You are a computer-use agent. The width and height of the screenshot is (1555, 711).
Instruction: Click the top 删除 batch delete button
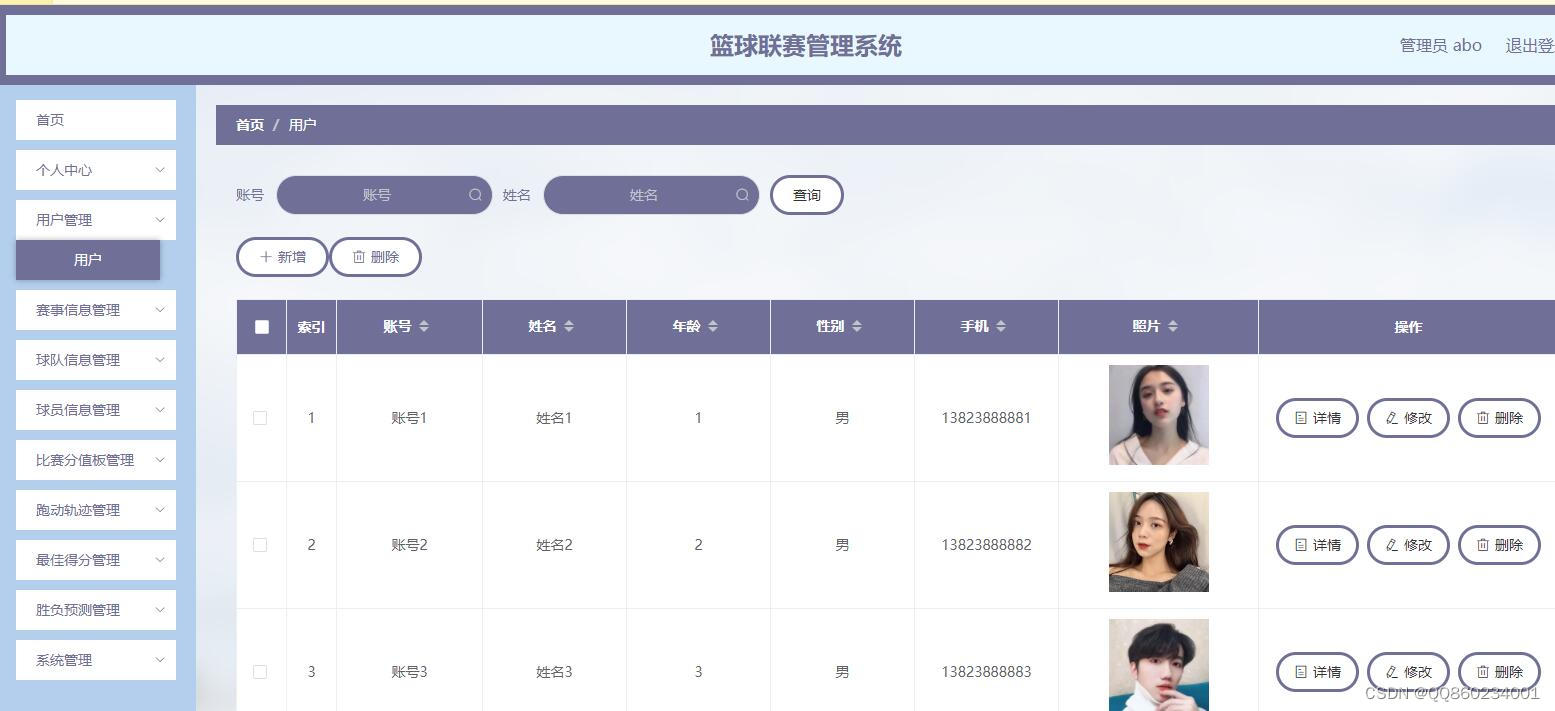[376, 257]
